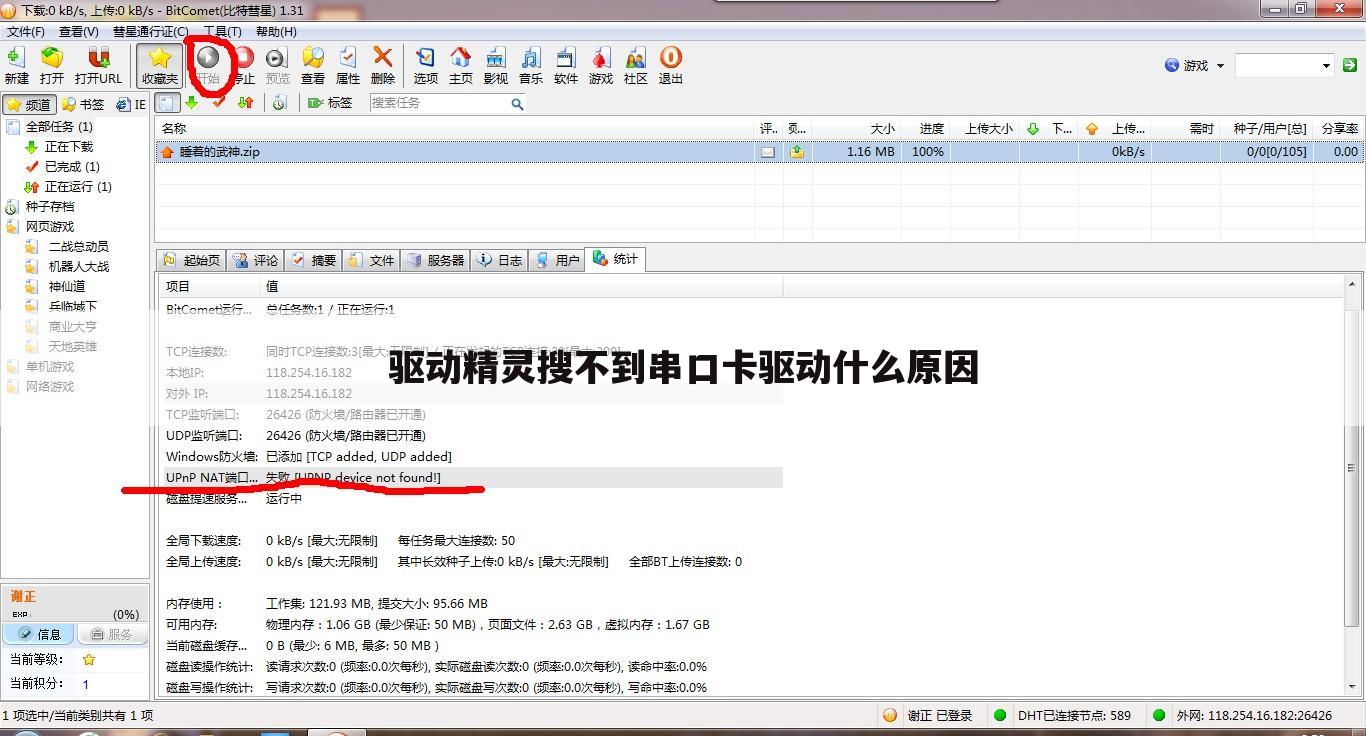The width and height of the screenshot is (1366, 736).
Task: Toggle the green downloading filter arrow
Action: click(192, 103)
